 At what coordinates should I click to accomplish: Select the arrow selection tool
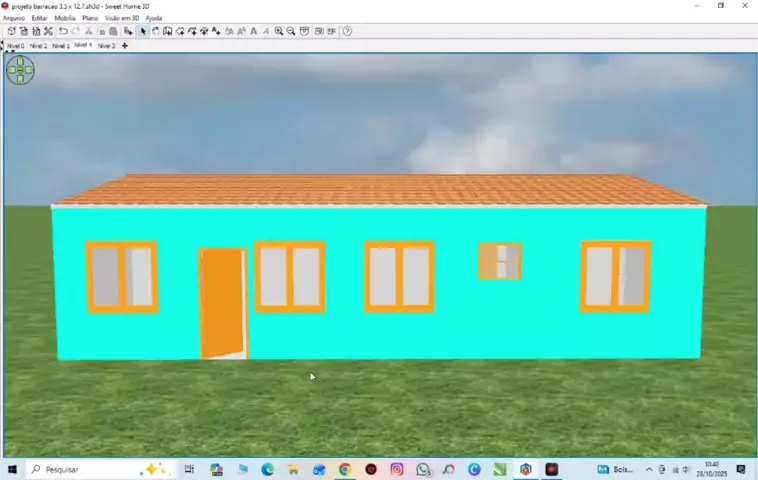[x=143, y=31]
